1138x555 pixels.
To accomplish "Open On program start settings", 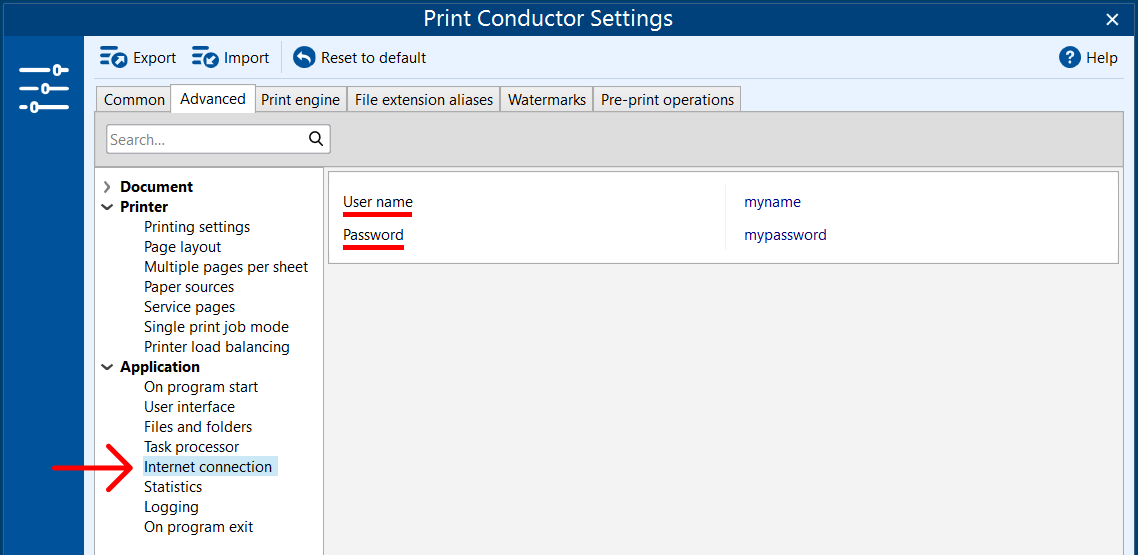I will (x=201, y=387).
